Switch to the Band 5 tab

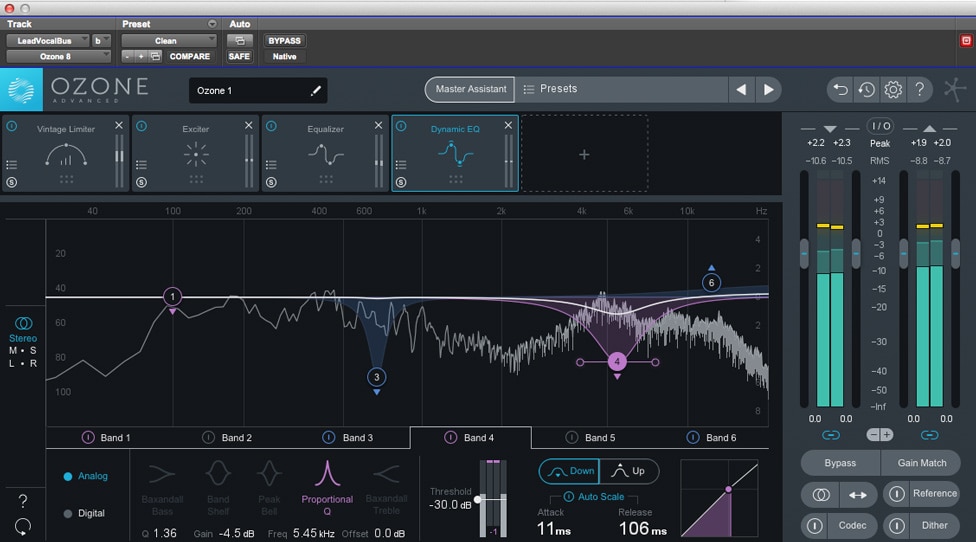click(591, 437)
